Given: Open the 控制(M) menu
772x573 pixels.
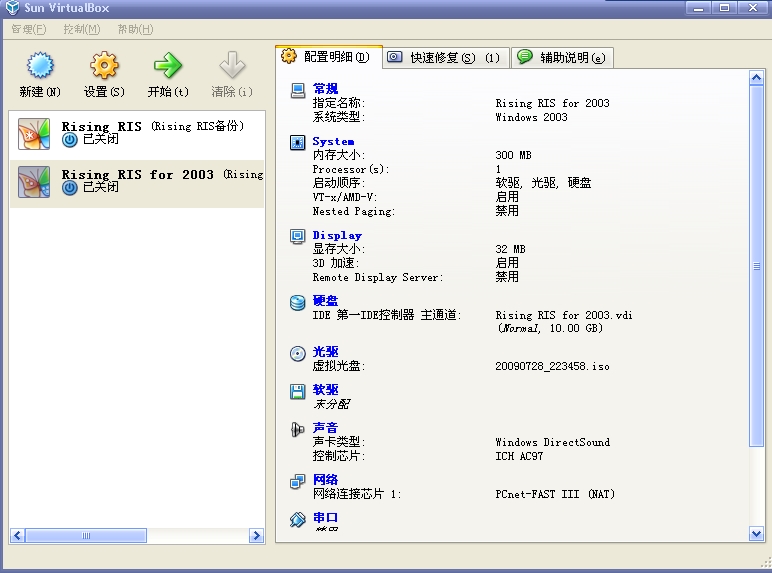Looking at the screenshot, I should pyautogui.click(x=82, y=29).
